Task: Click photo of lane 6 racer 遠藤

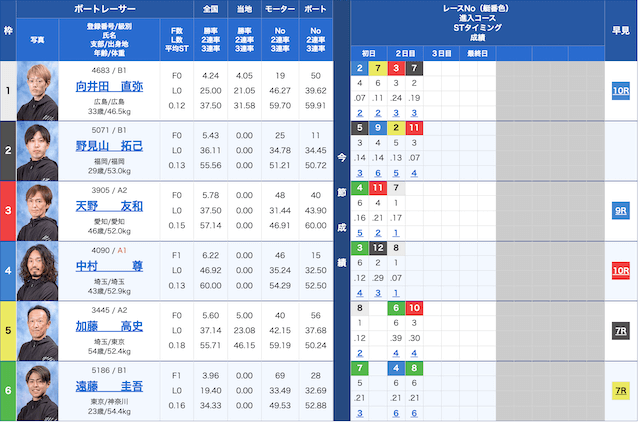Action: tap(38, 391)
